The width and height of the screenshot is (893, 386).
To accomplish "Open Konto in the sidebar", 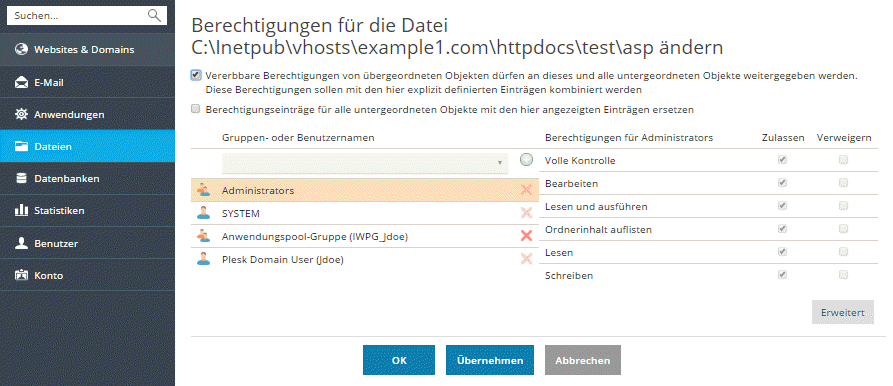I will point(87,276).
